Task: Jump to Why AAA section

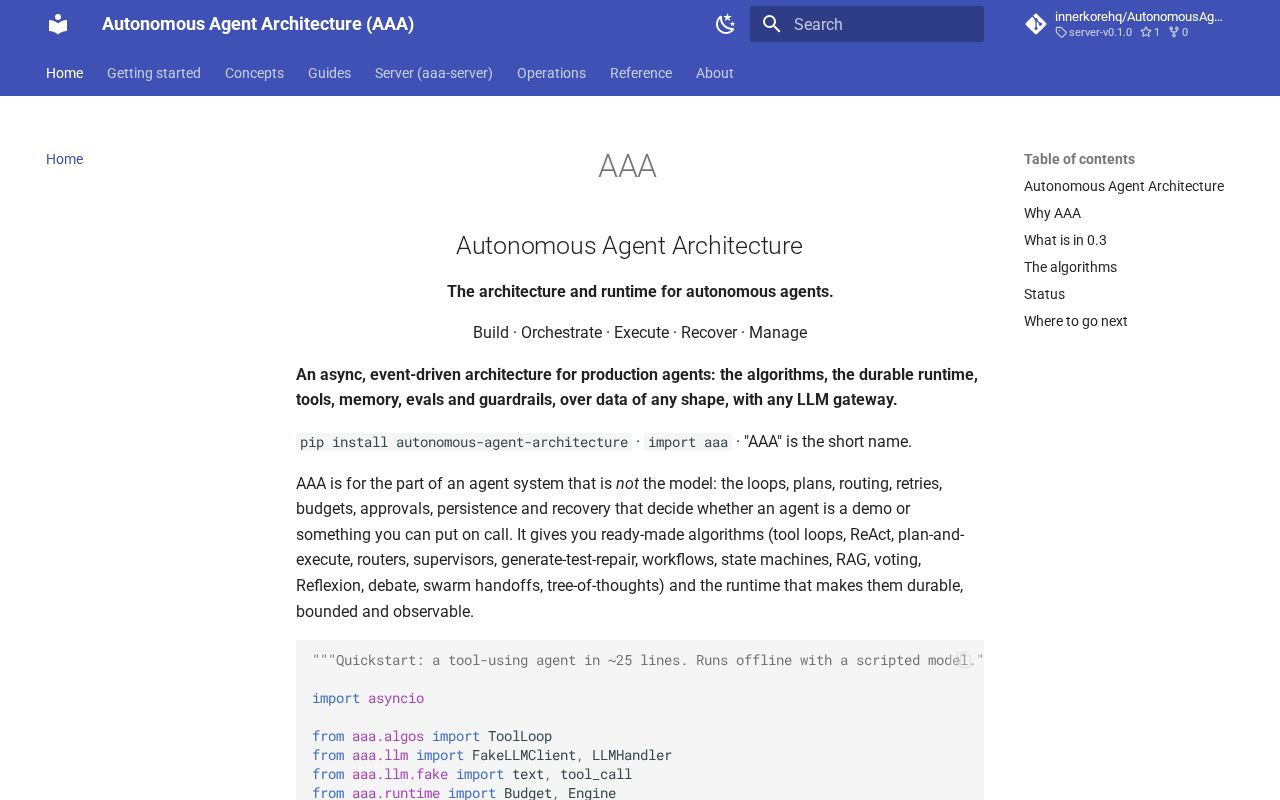Action: 1052,213
